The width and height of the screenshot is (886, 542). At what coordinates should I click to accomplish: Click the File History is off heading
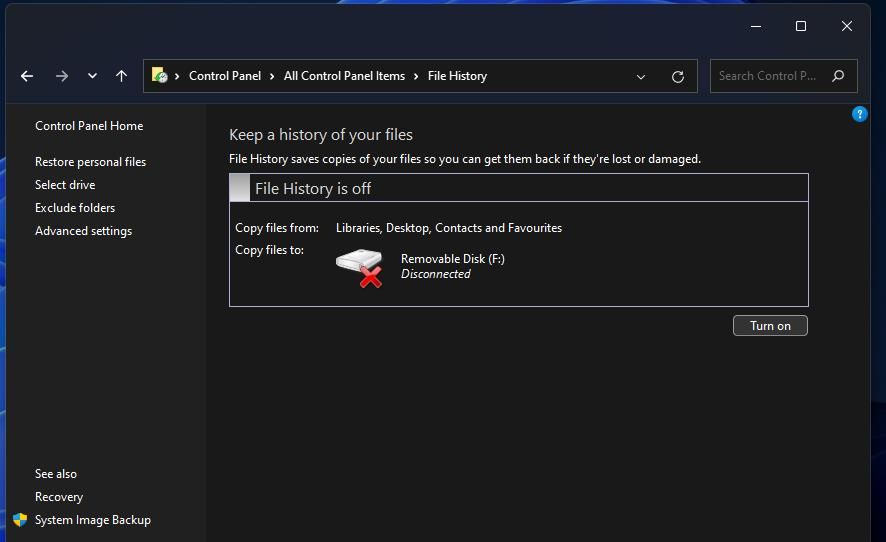click(312, 188)
